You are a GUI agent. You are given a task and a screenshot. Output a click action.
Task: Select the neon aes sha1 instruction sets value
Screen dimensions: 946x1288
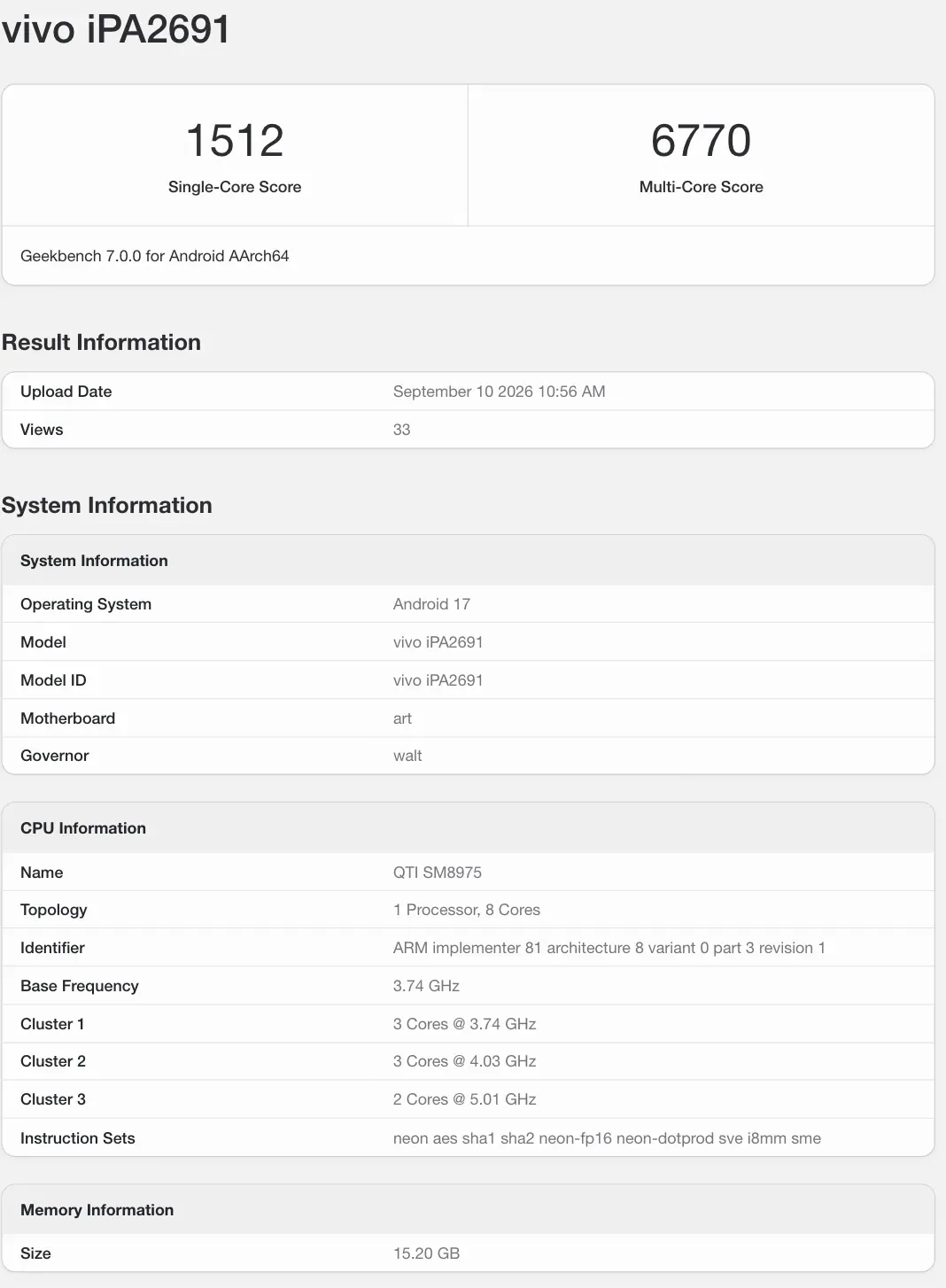(x=607, y=1138)
